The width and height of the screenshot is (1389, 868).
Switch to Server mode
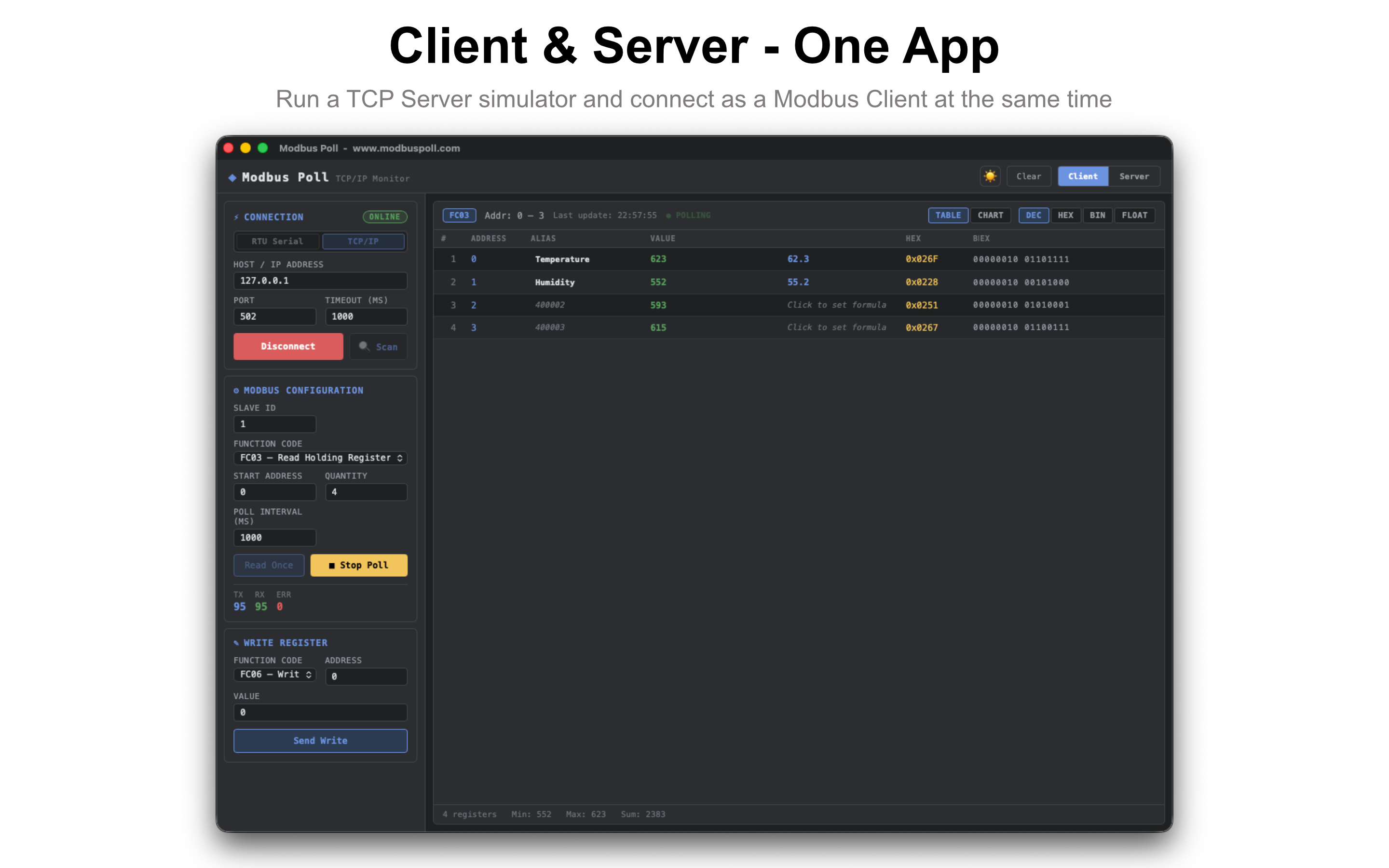[x=1134, y=176]
